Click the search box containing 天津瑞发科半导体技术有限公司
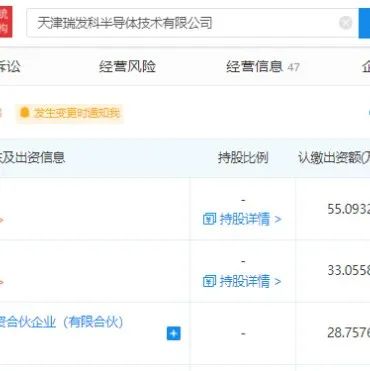Image resolution: width=370 pixels, height=371 pixels. 192,23
